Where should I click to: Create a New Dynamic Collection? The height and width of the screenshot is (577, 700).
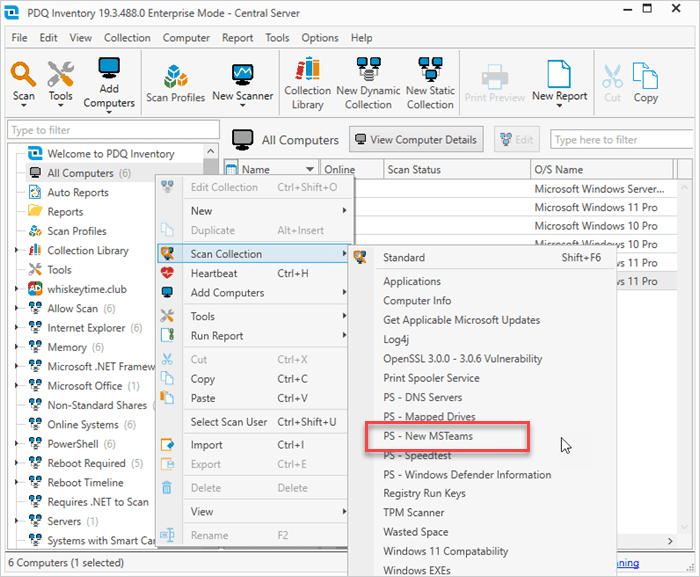coord(368,84)
